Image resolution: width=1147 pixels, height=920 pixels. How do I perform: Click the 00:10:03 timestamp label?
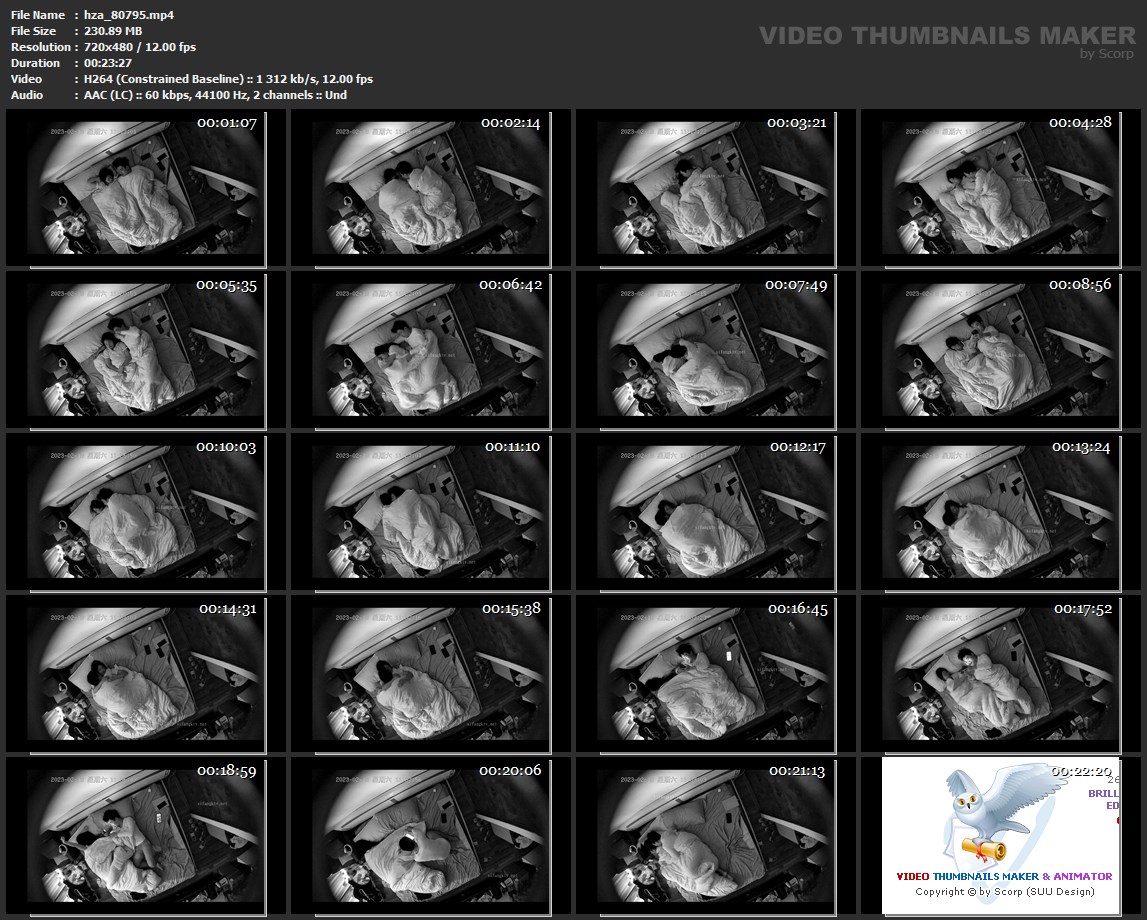click(x=226, y=447)
